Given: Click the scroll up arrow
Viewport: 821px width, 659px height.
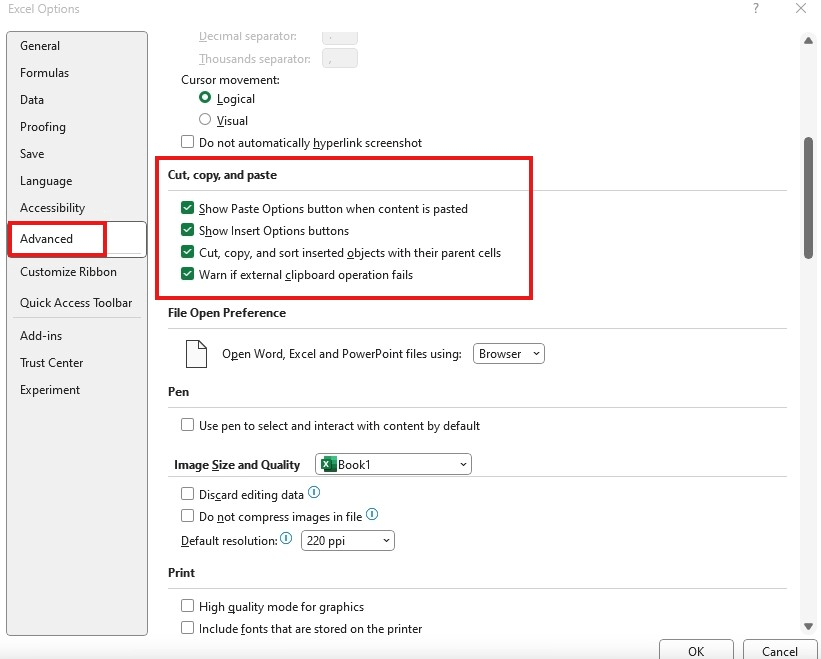Looking at the screenshot, I should 808,41.
